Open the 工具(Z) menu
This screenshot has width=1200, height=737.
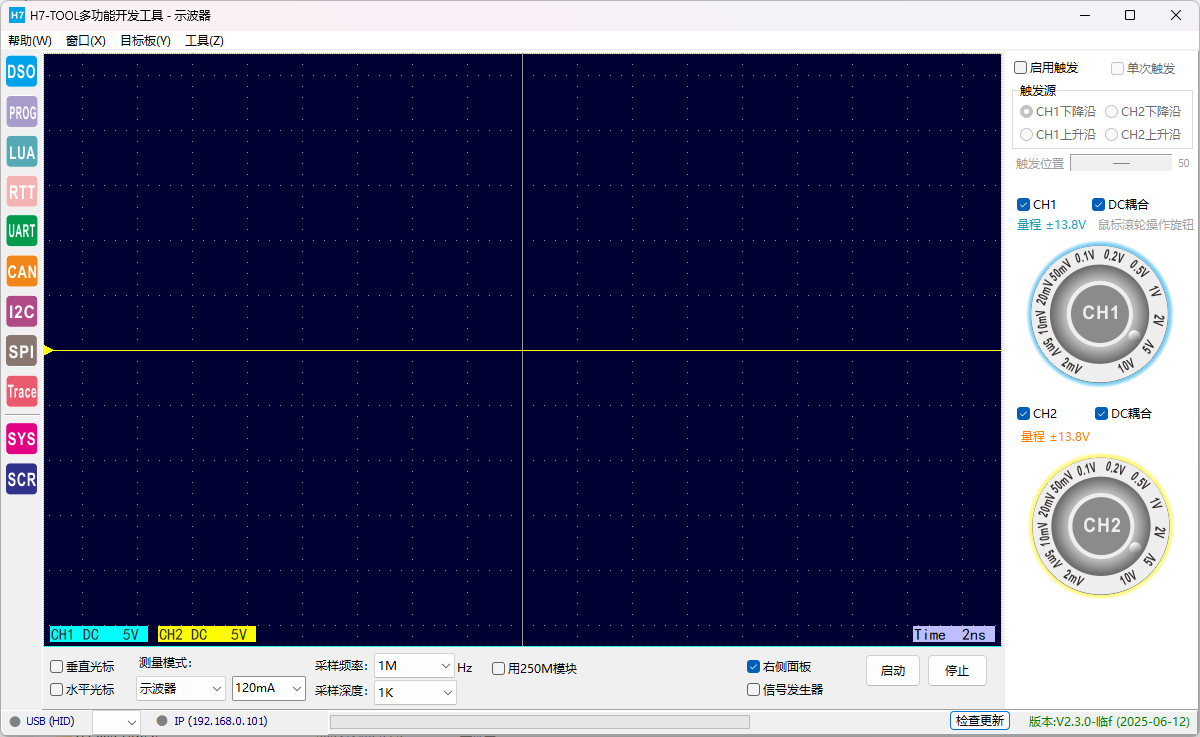pyautogui.click(x=204, y=41)
